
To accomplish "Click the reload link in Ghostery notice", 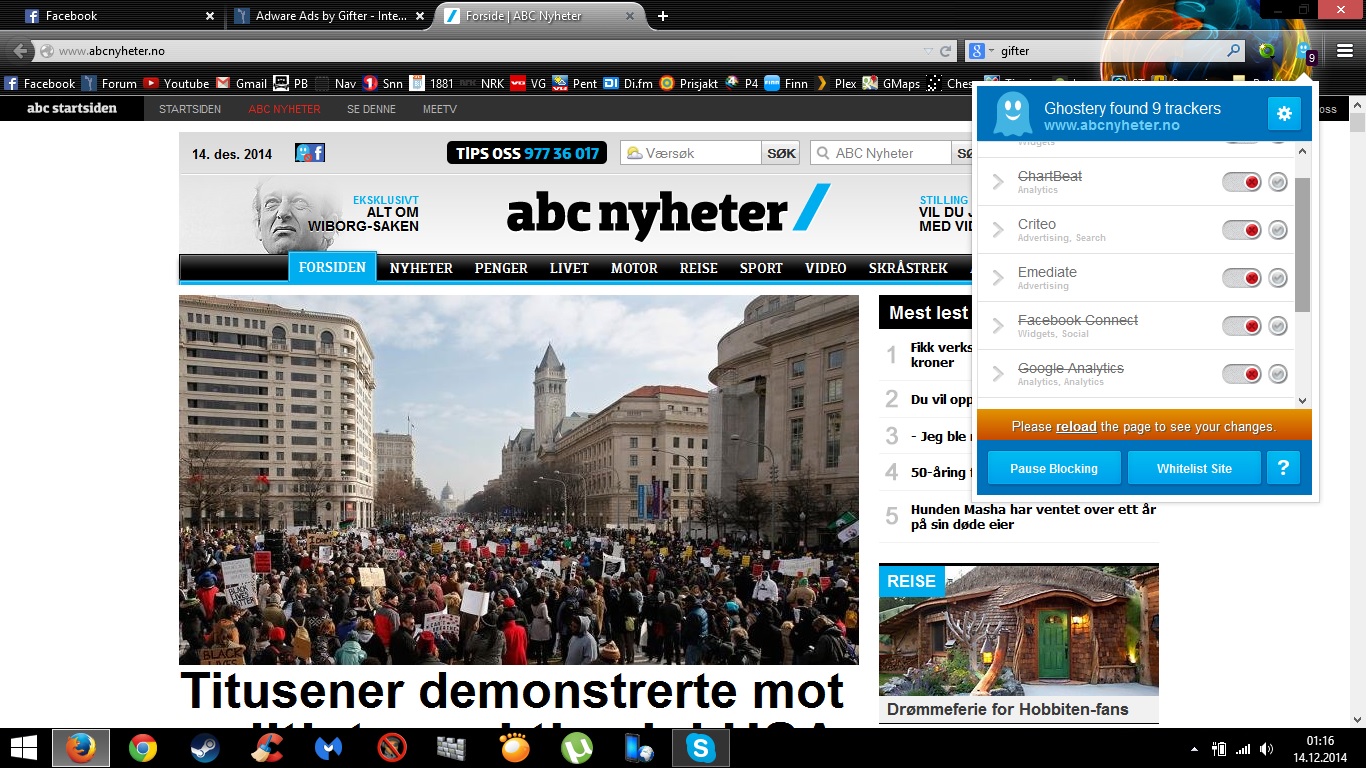I will pyautogui.click(x=1076, y=426).
